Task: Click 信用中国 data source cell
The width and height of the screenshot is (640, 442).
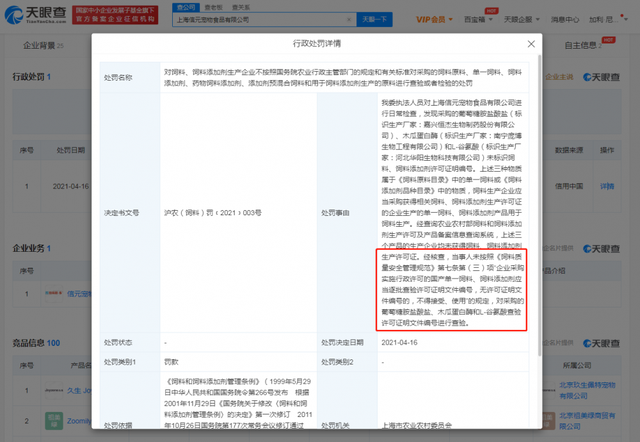Action: pyautogui.click(x=569, y=186)
